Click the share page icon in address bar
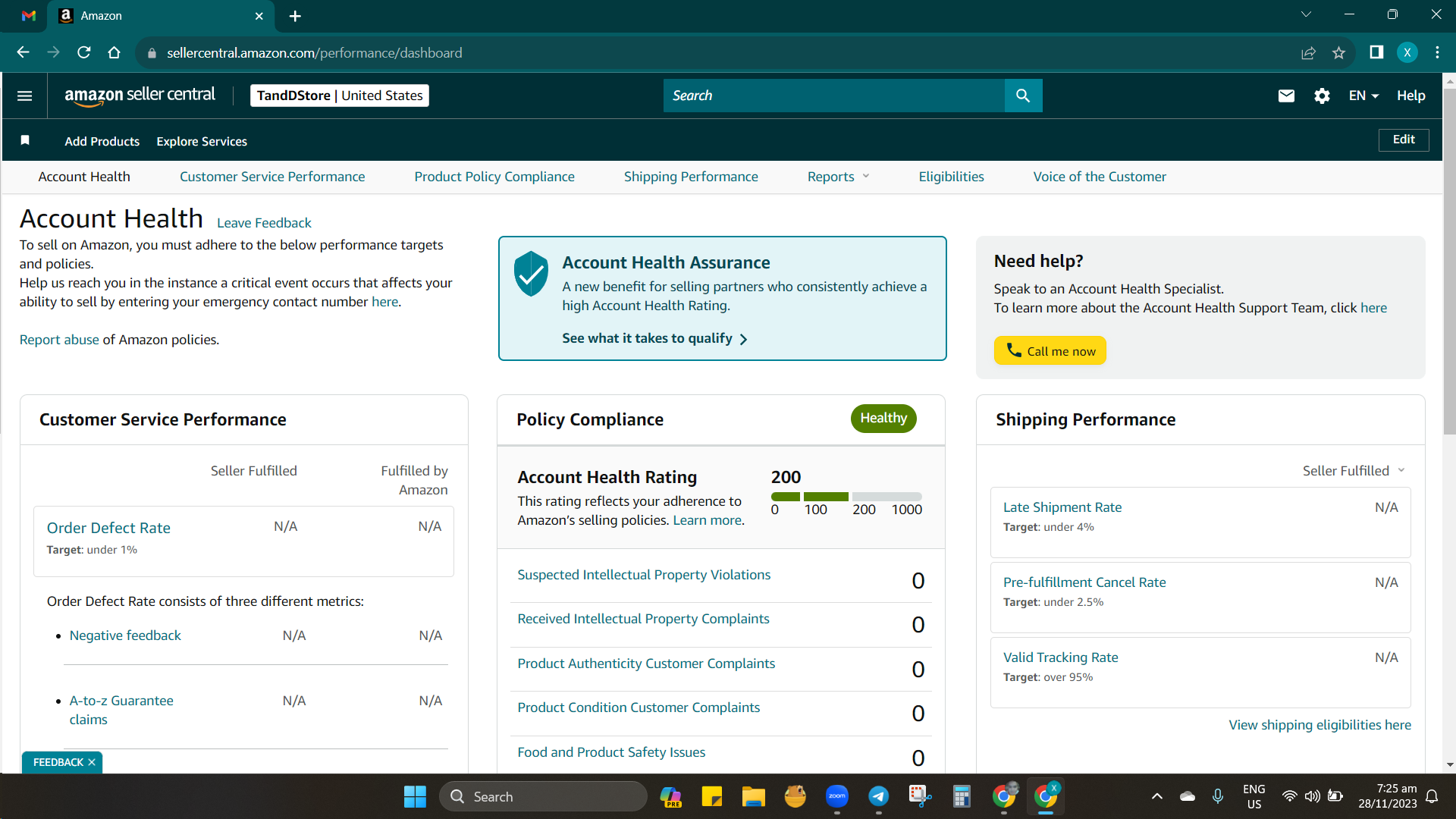1456x819 pixels. click(1308, 52)
